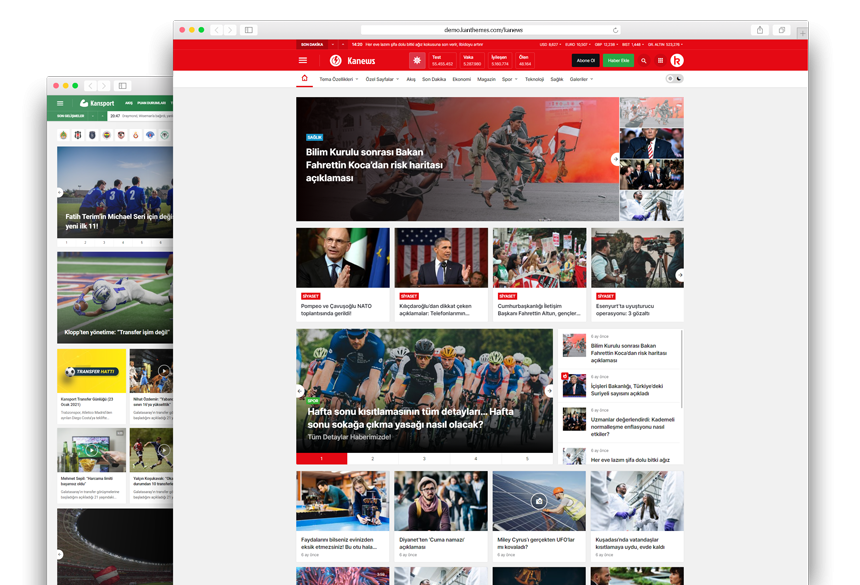Click the Safari sidebar toggle button

click(x=249, y=30)
